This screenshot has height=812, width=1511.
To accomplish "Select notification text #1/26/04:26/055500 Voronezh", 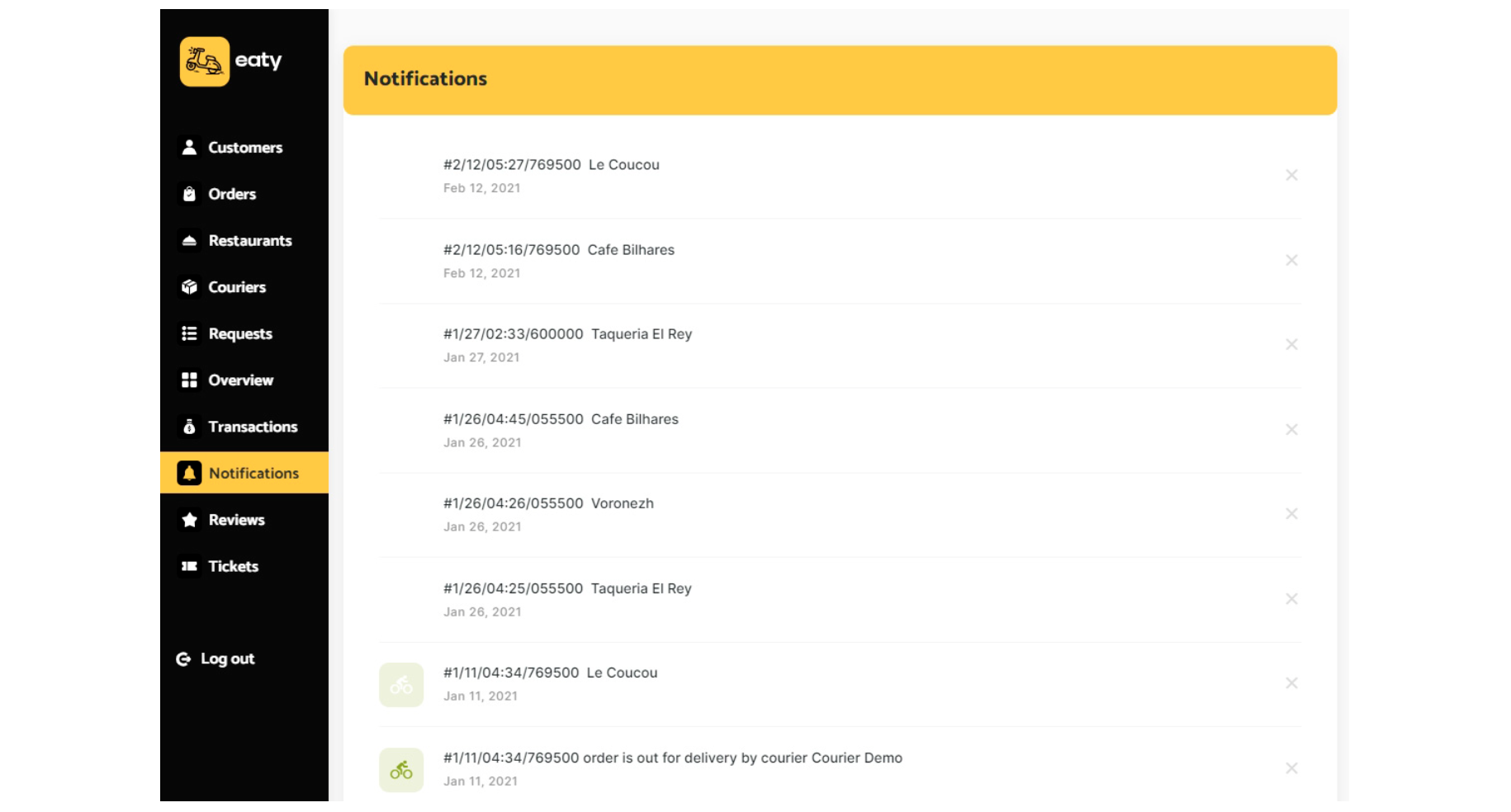I will (x=548, y=503).
